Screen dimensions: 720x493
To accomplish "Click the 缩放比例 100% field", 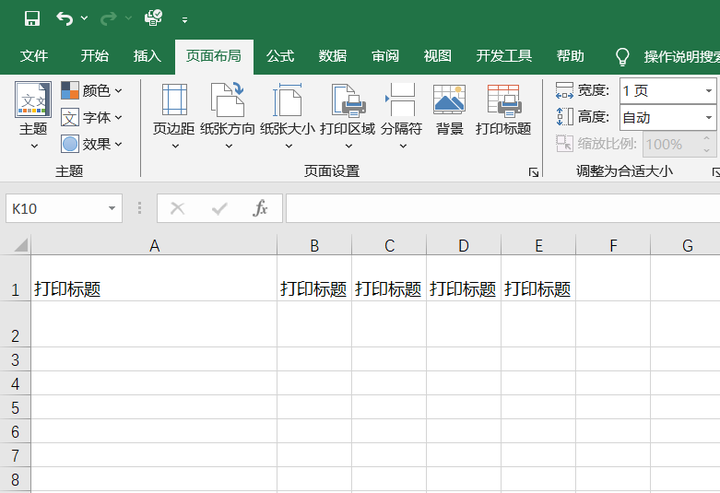I will (679, 144).
